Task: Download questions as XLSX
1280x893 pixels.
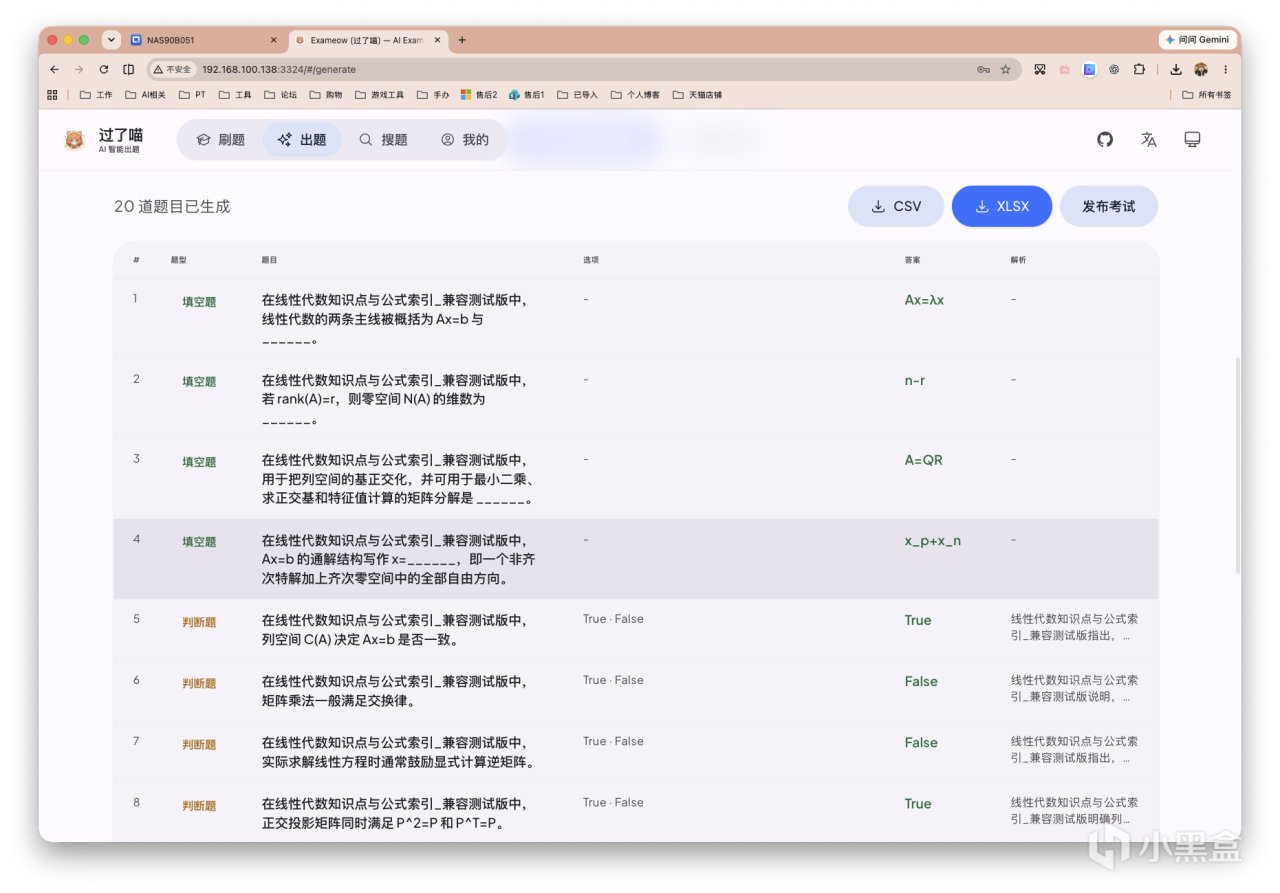Action: point(1003,206)
